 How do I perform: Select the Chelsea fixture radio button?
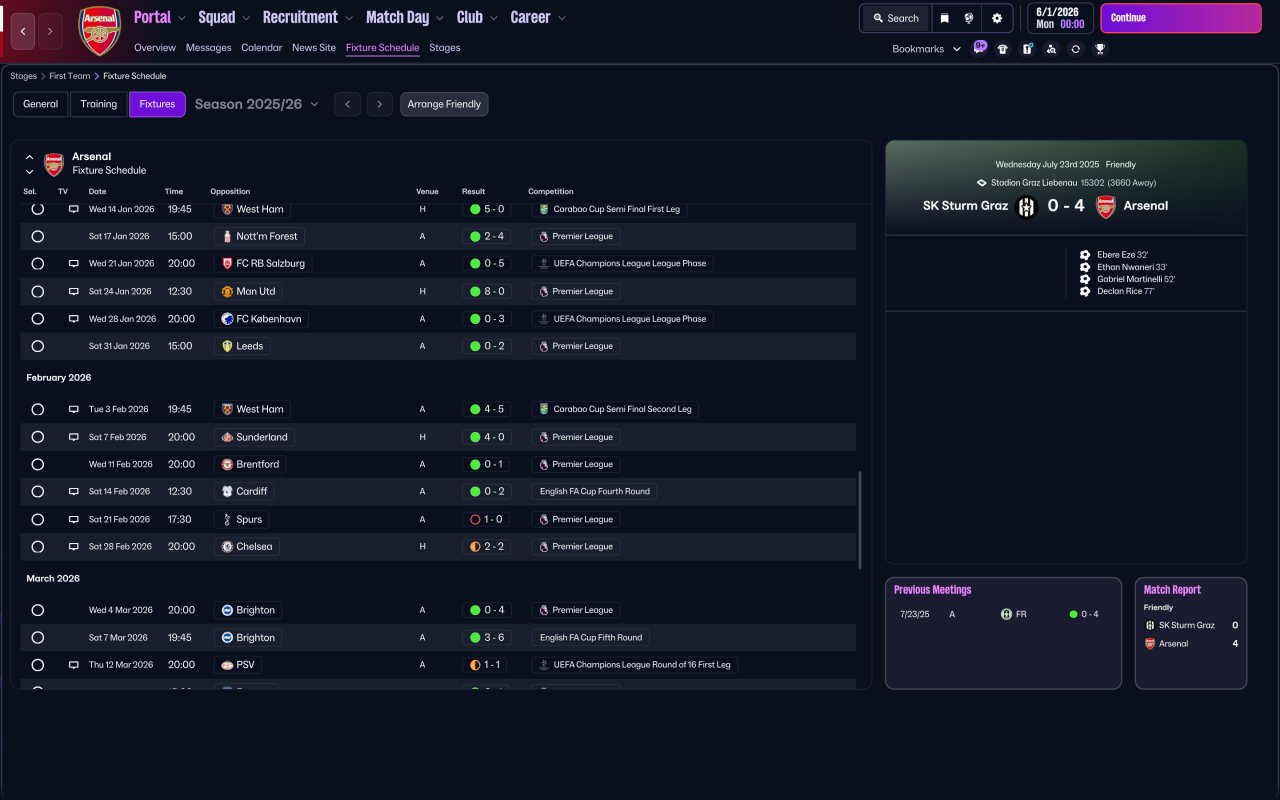[38, 547]
